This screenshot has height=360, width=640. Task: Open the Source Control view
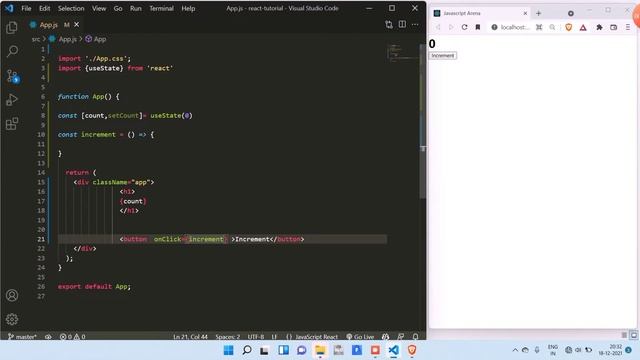click(x=13, y=76)
